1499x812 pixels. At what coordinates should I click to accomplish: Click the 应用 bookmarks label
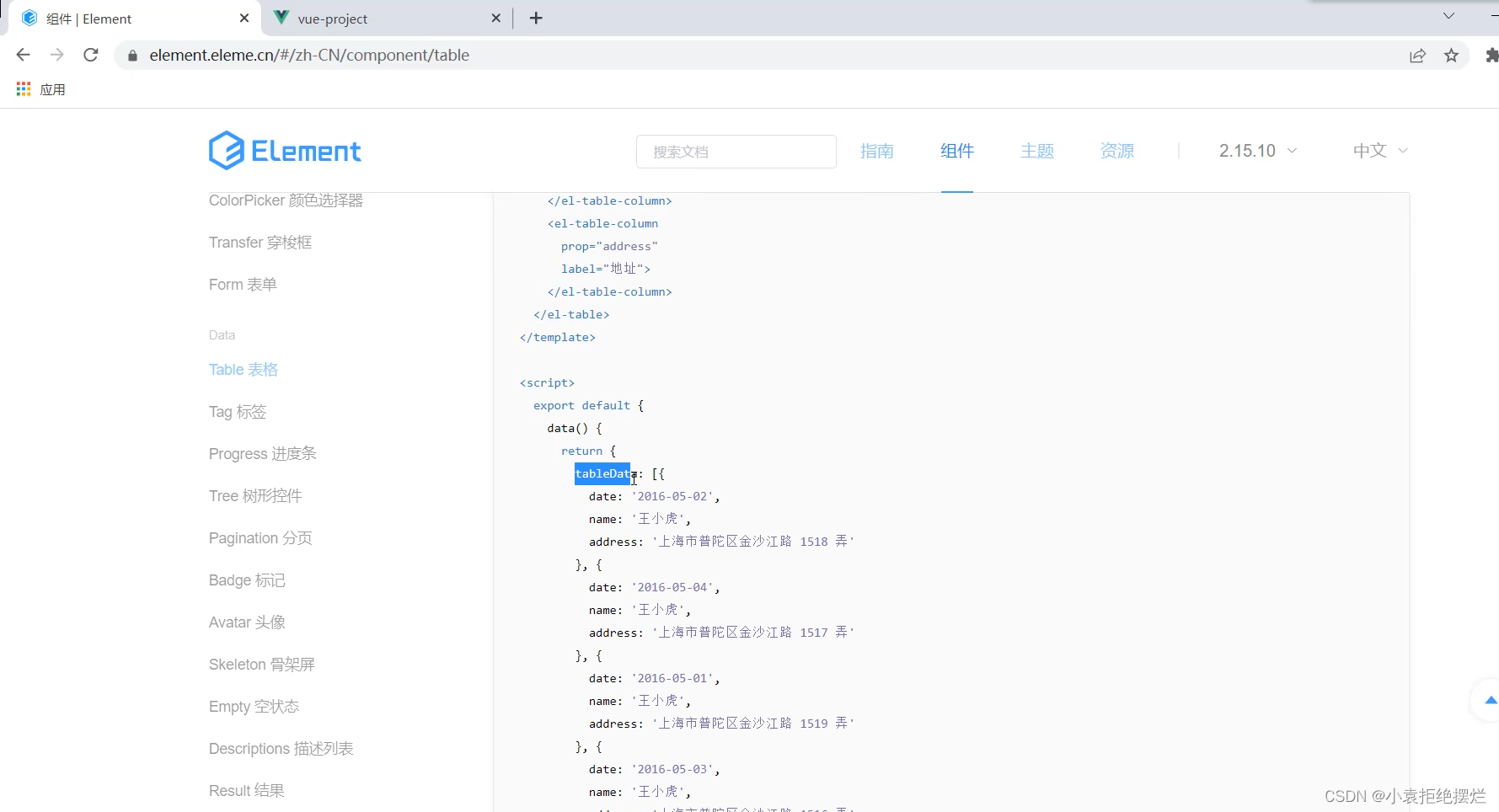tap(52, 89)
